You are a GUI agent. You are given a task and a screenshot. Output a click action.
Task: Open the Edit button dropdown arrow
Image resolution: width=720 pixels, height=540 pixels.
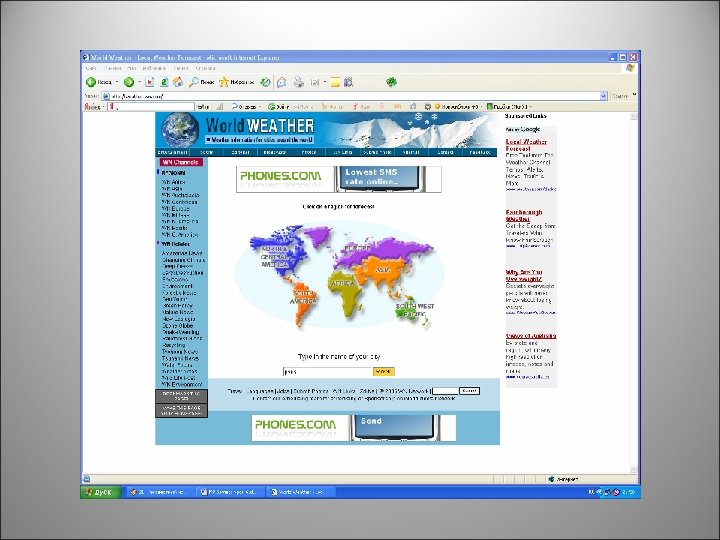(x=325, y=82)
